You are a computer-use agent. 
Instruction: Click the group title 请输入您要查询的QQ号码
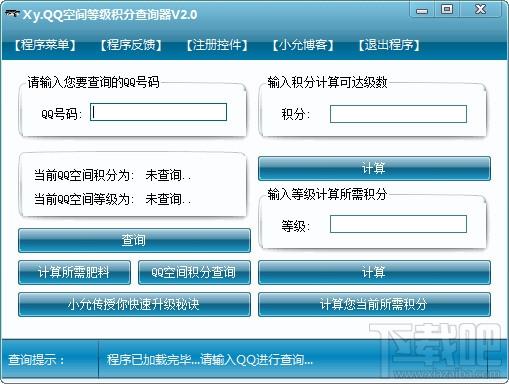tap(93, 82)
